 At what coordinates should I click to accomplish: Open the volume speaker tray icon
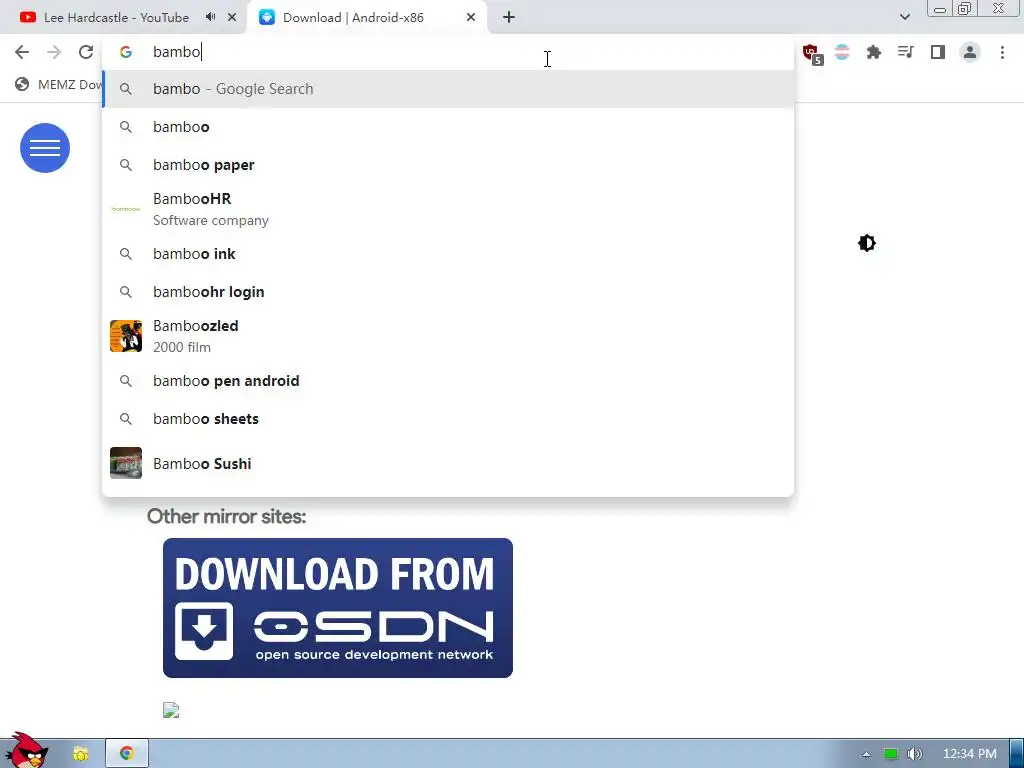tap(915, 754)
